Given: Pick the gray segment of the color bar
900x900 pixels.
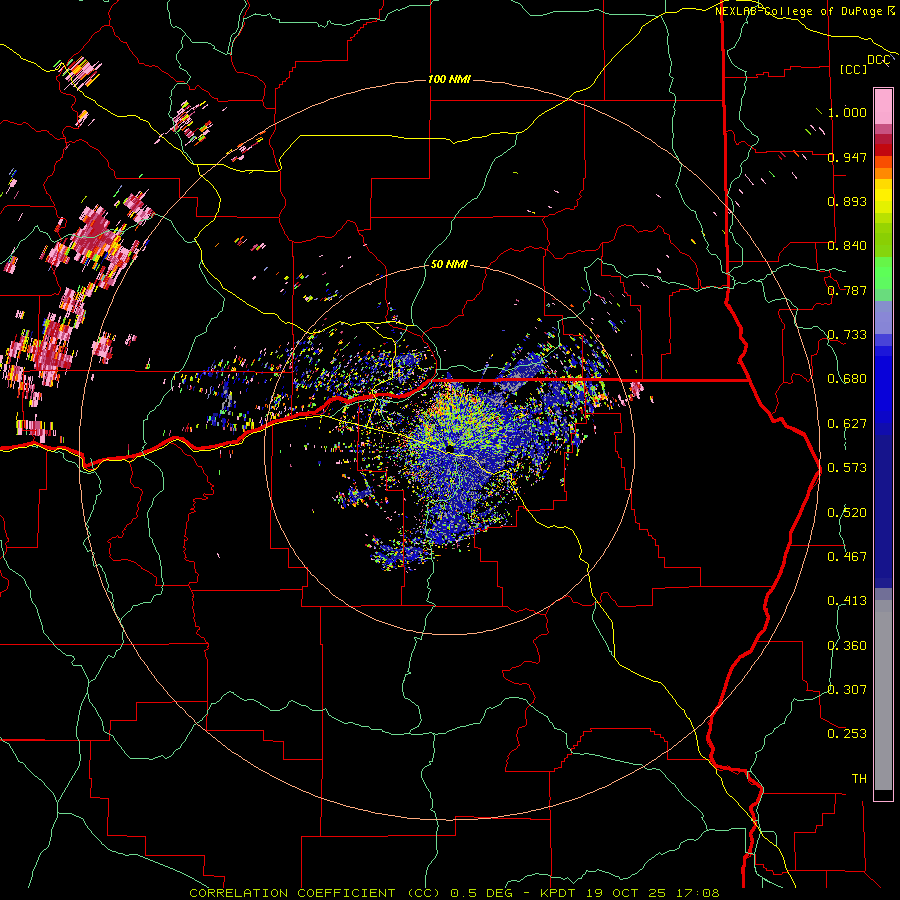Looking at the screenshot, I should click(x=883, y=695).
